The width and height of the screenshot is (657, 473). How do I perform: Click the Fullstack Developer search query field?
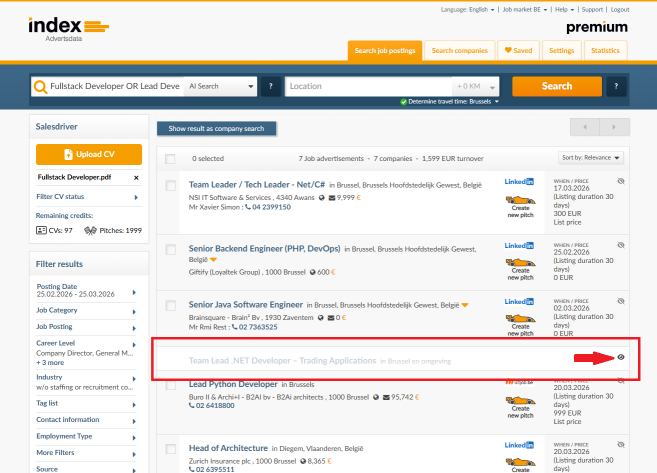(115, 86)
